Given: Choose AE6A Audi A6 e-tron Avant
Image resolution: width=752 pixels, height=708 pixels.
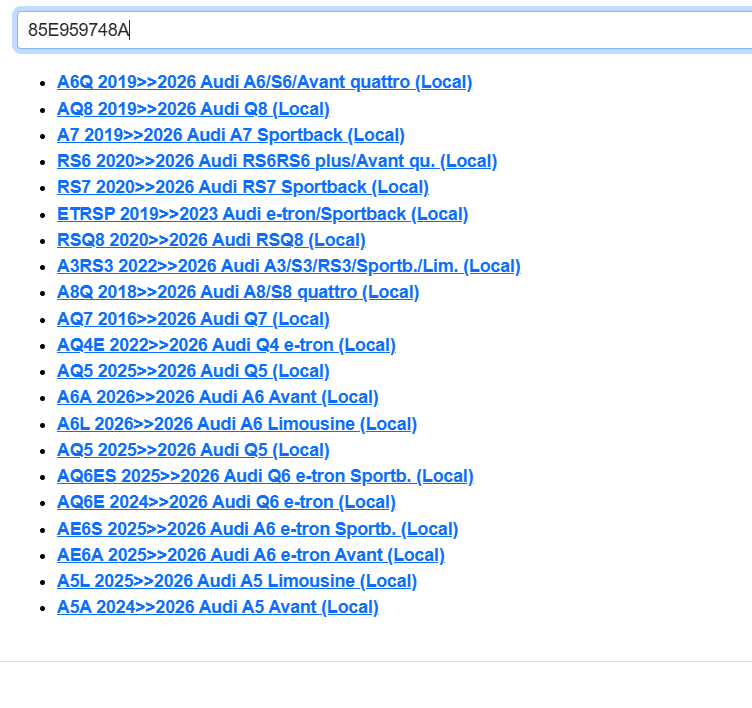Looking at the screenshot, I should [250, 555].
